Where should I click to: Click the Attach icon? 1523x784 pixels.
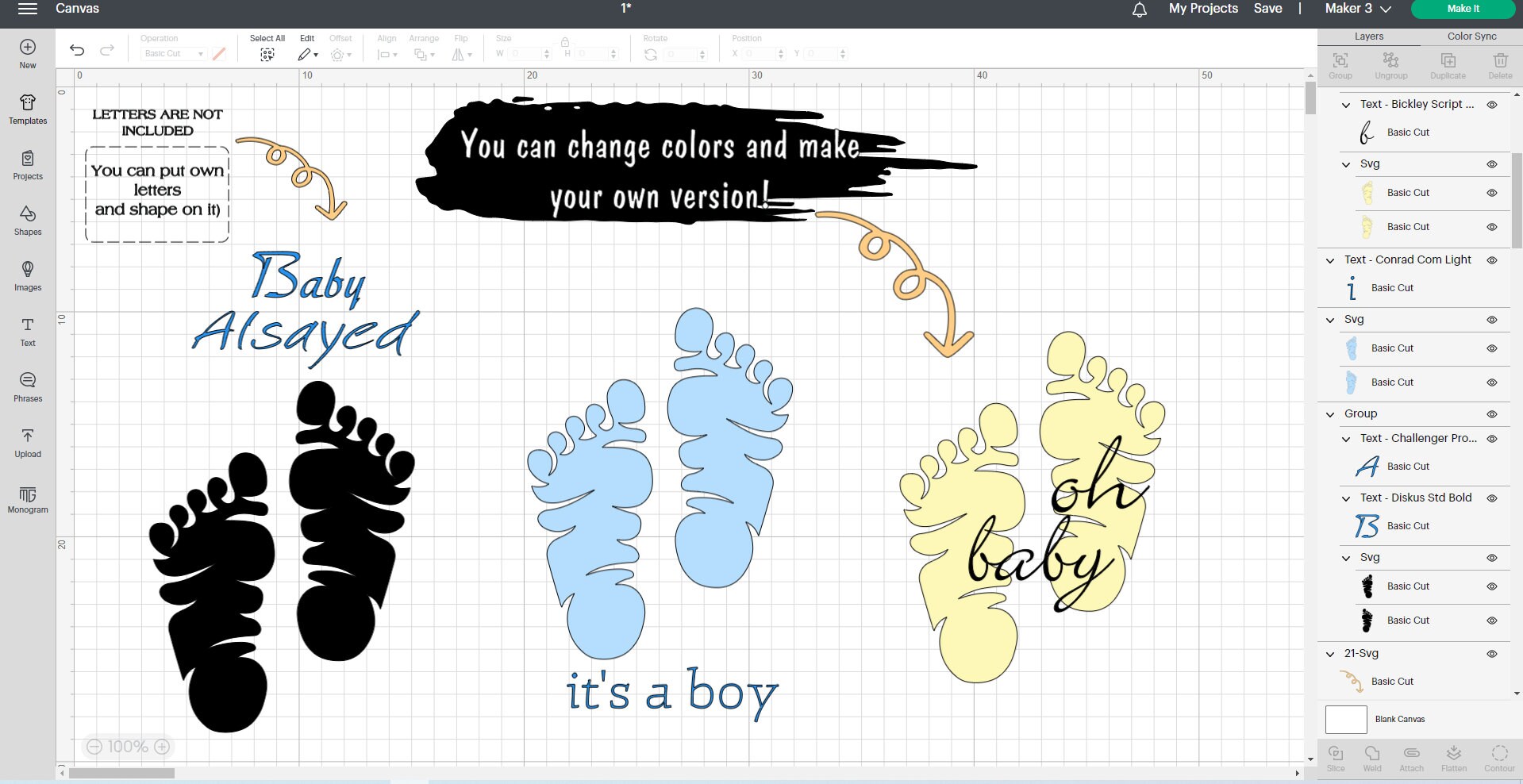(1410, 756)
